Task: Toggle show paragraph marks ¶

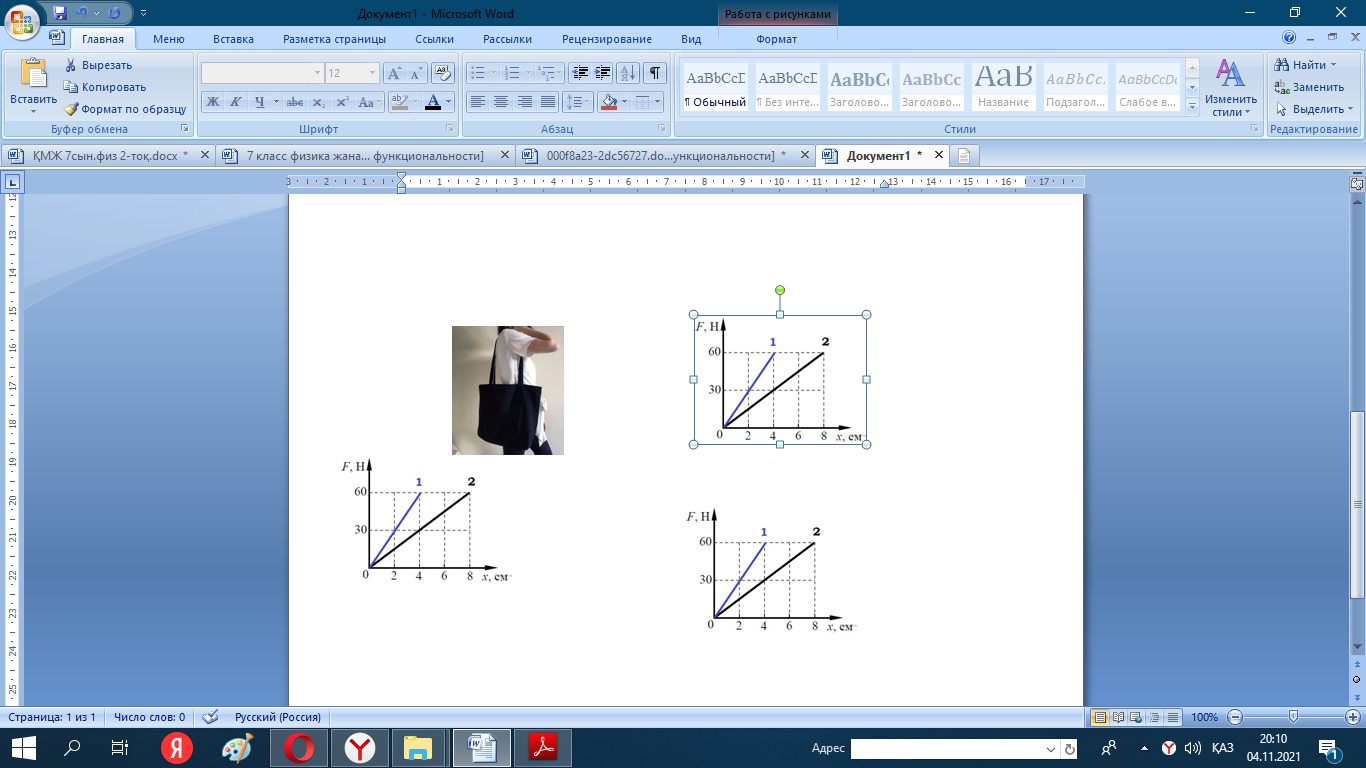Action: [x=655, y=73]
